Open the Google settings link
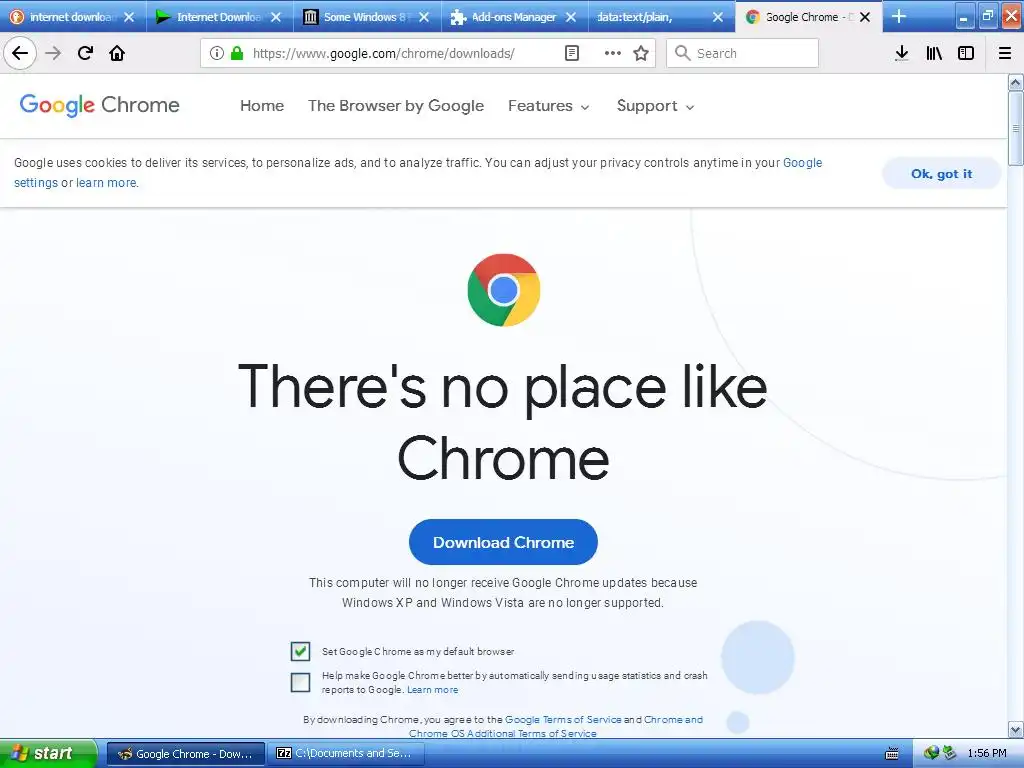Screen dimensions: 1024x768 pyautogui.click(x=418, y=173)
